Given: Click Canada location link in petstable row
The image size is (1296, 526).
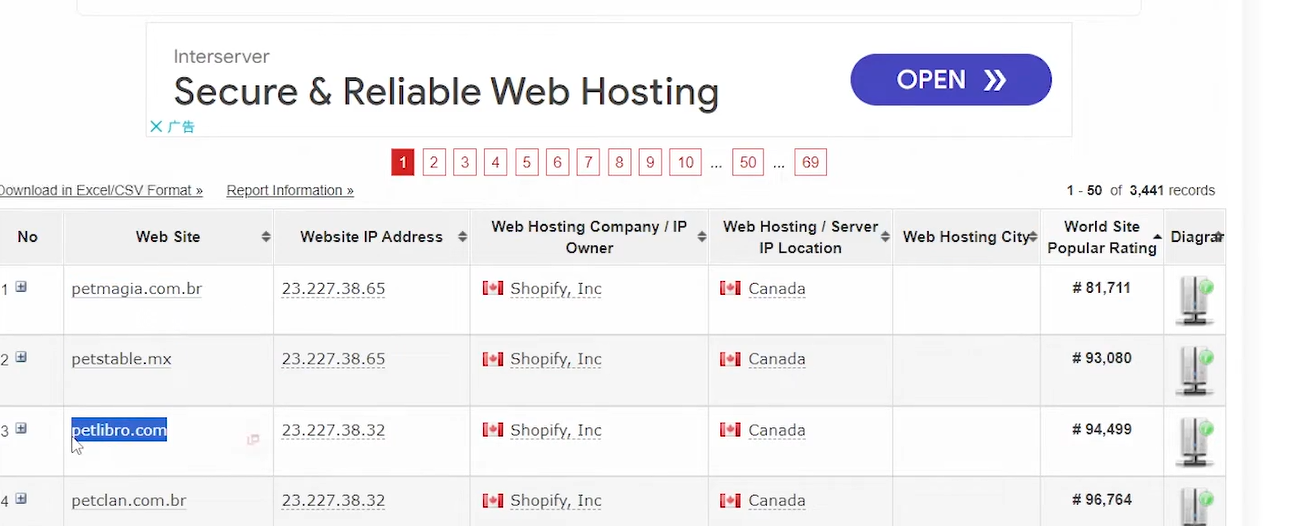Looking at the screenshot, I should point(777,359).
